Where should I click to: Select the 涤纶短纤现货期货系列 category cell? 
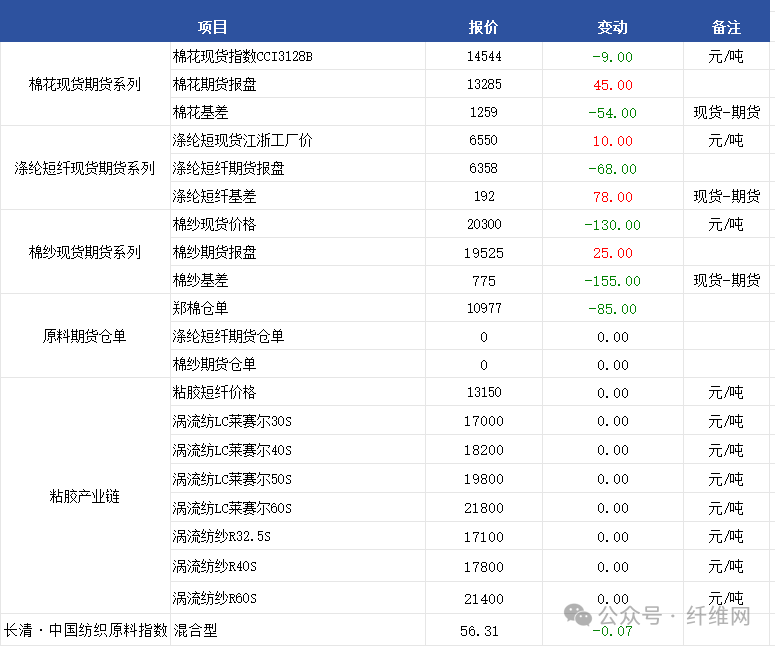(x=85, y=169)
